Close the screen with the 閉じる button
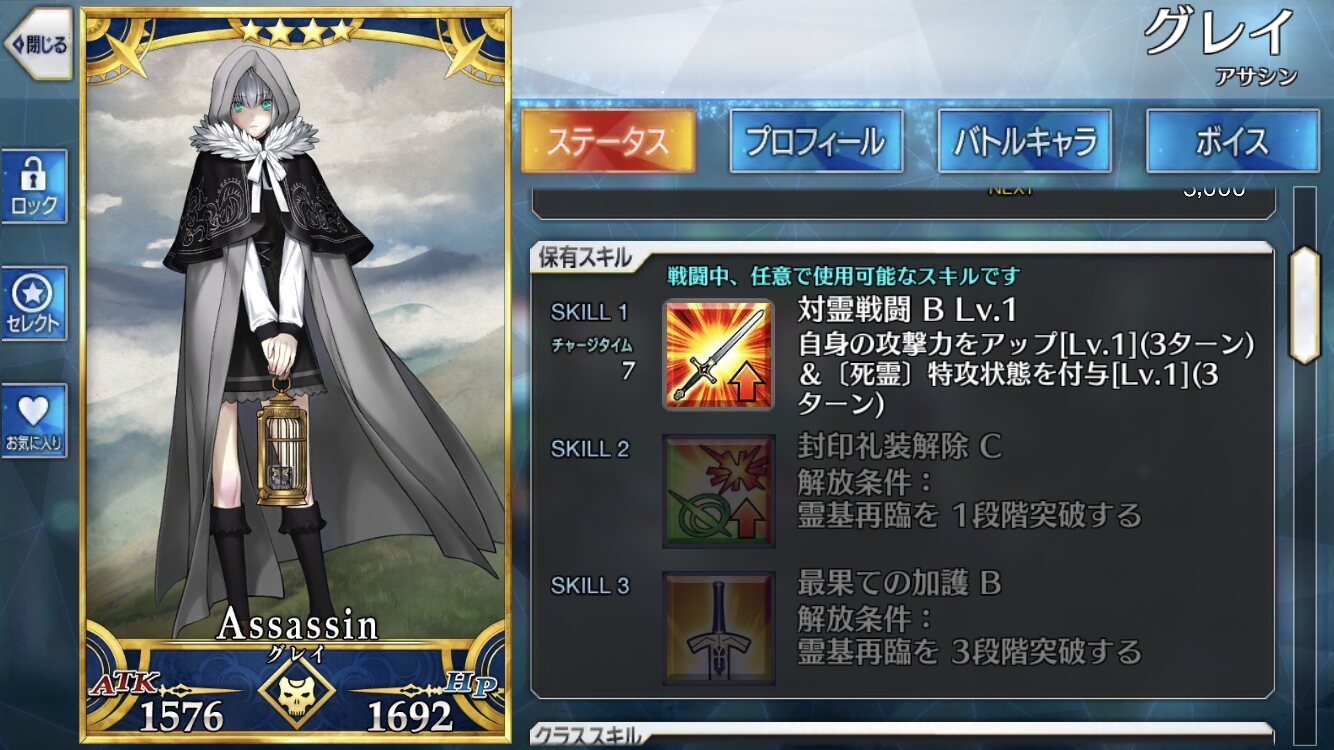The height and width of the screenshot is (750, 1334). (x=38, y=44)
